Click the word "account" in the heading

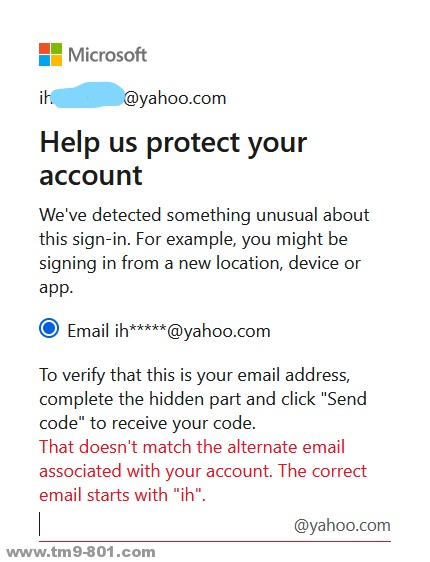[x=91, y=175]
